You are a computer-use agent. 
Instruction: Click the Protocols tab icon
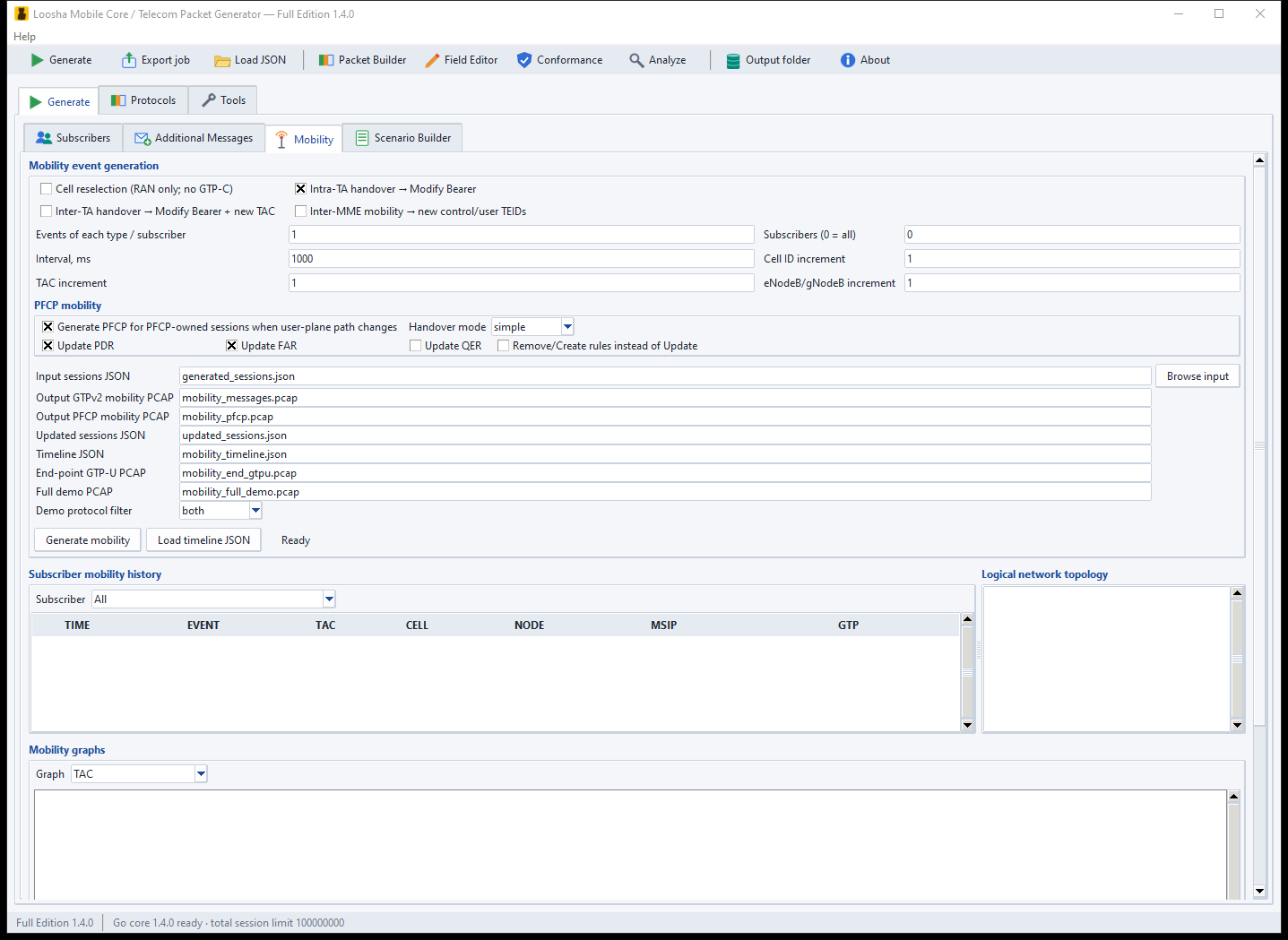click(x=118, y=100)
